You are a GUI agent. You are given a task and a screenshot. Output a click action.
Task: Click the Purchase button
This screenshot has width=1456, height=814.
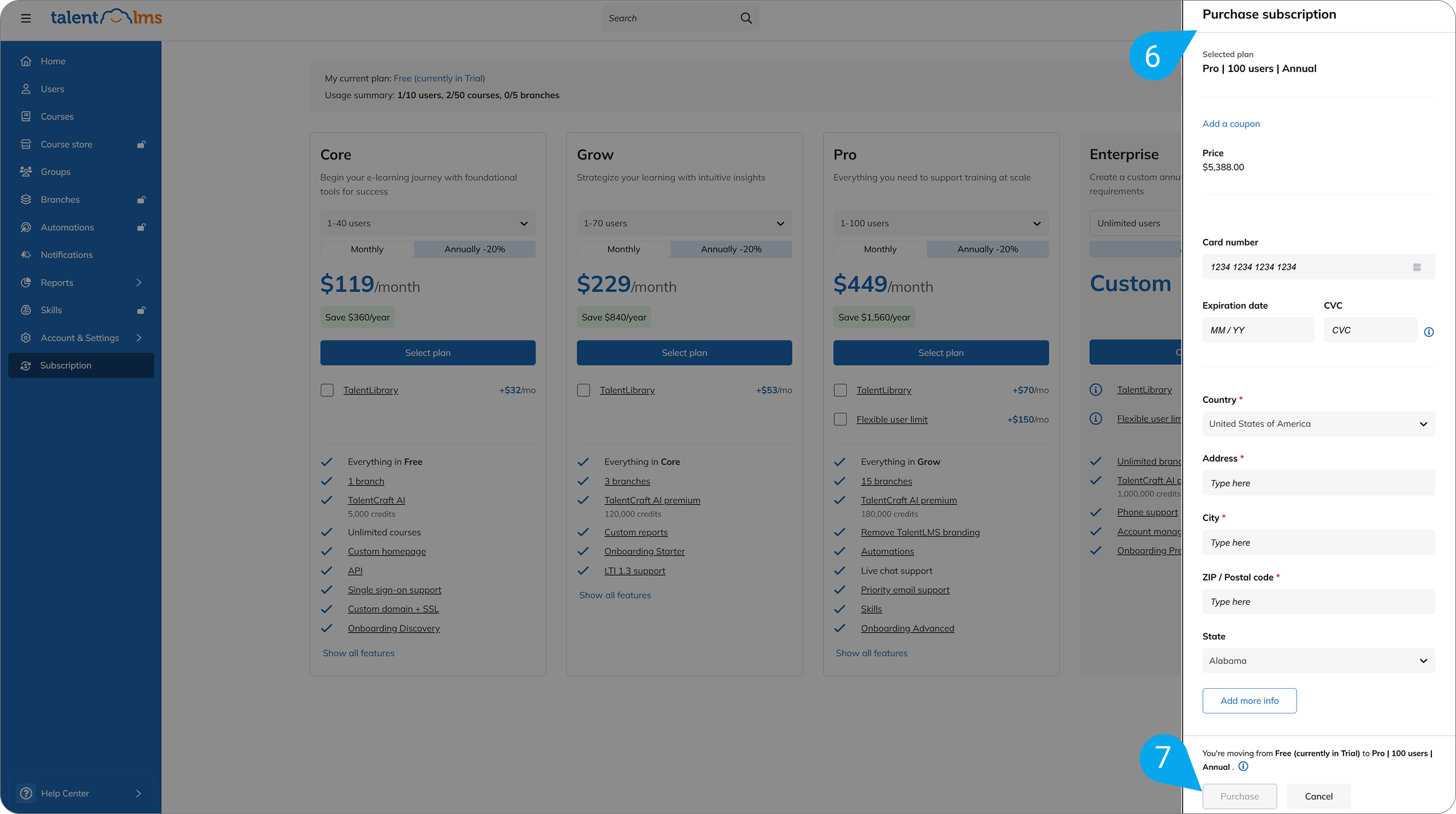[1240, 796]
